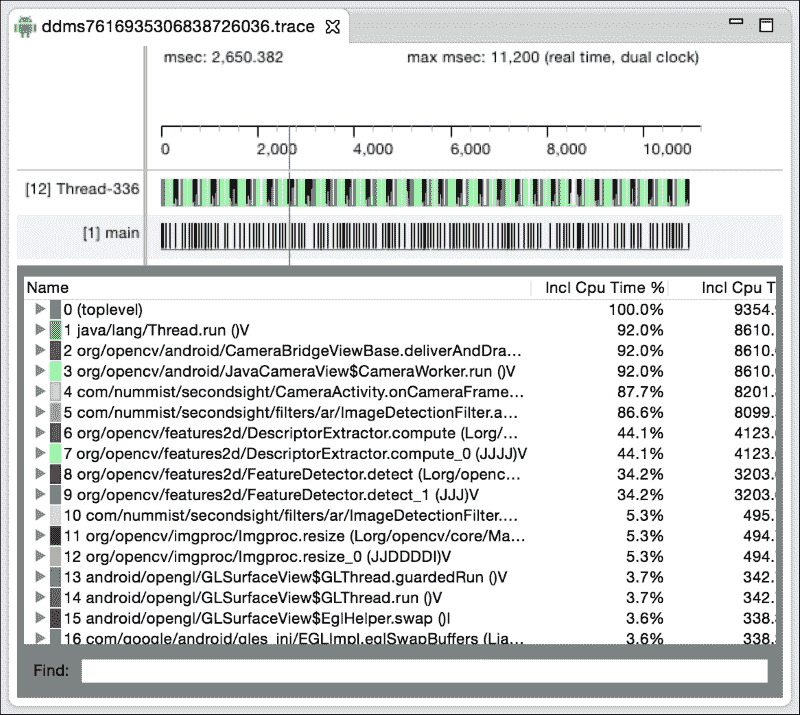
Task: Click the green swatch for DescriptorExtractor.compute_0
Action: 55,454
